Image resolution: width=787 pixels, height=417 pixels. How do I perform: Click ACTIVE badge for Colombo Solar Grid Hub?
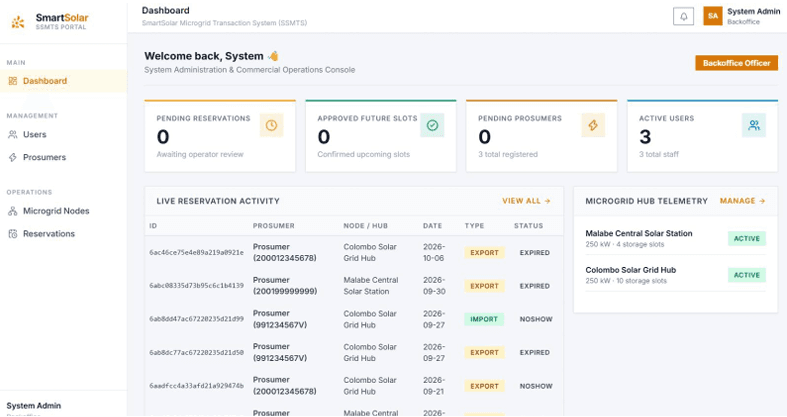[x=747, y=275]
